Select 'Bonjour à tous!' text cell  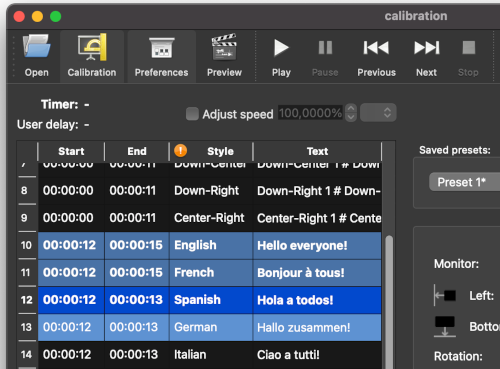[x=317, y=273]
